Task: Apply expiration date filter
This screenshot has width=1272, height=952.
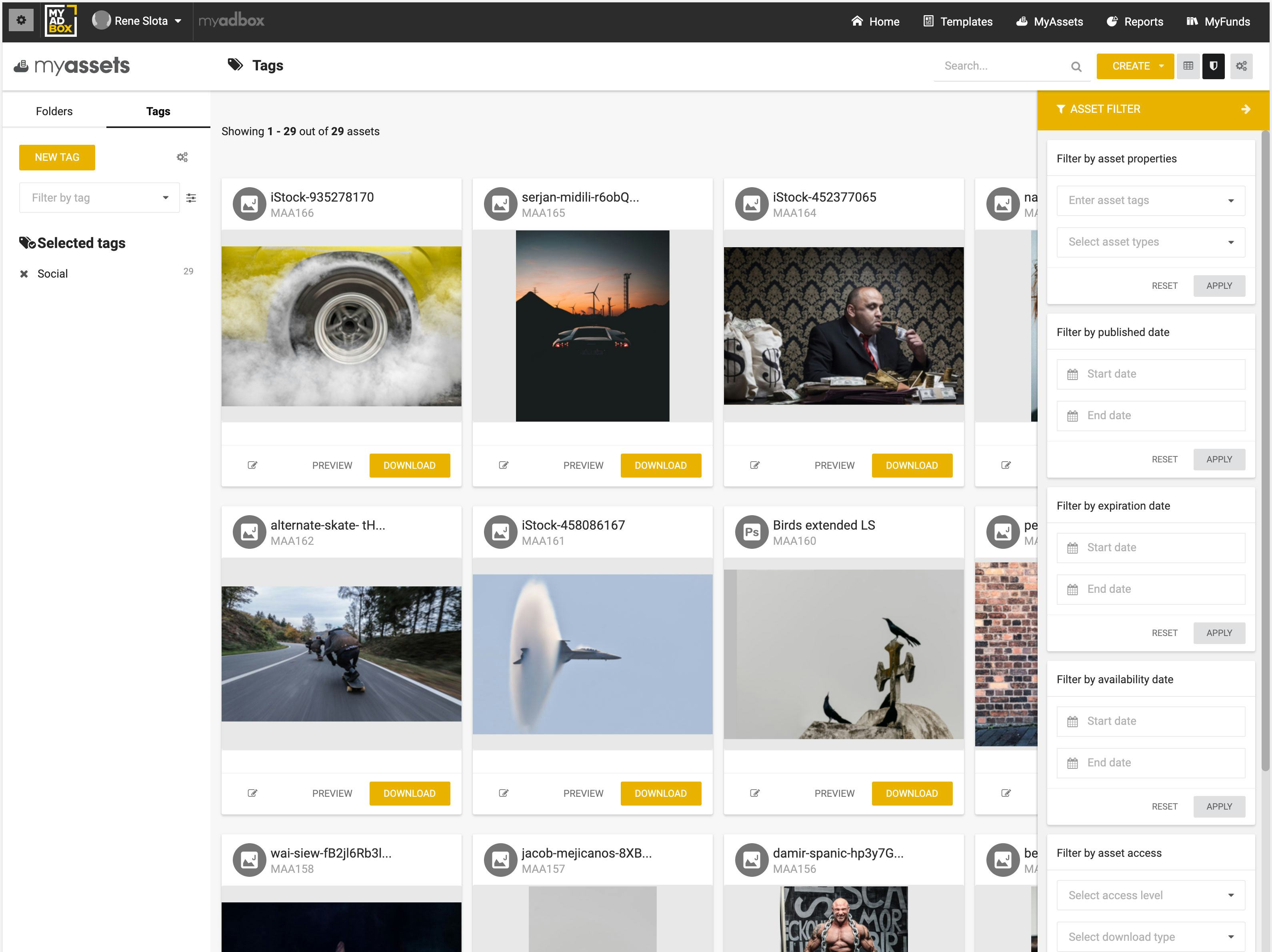Action: pos(1219,633)
